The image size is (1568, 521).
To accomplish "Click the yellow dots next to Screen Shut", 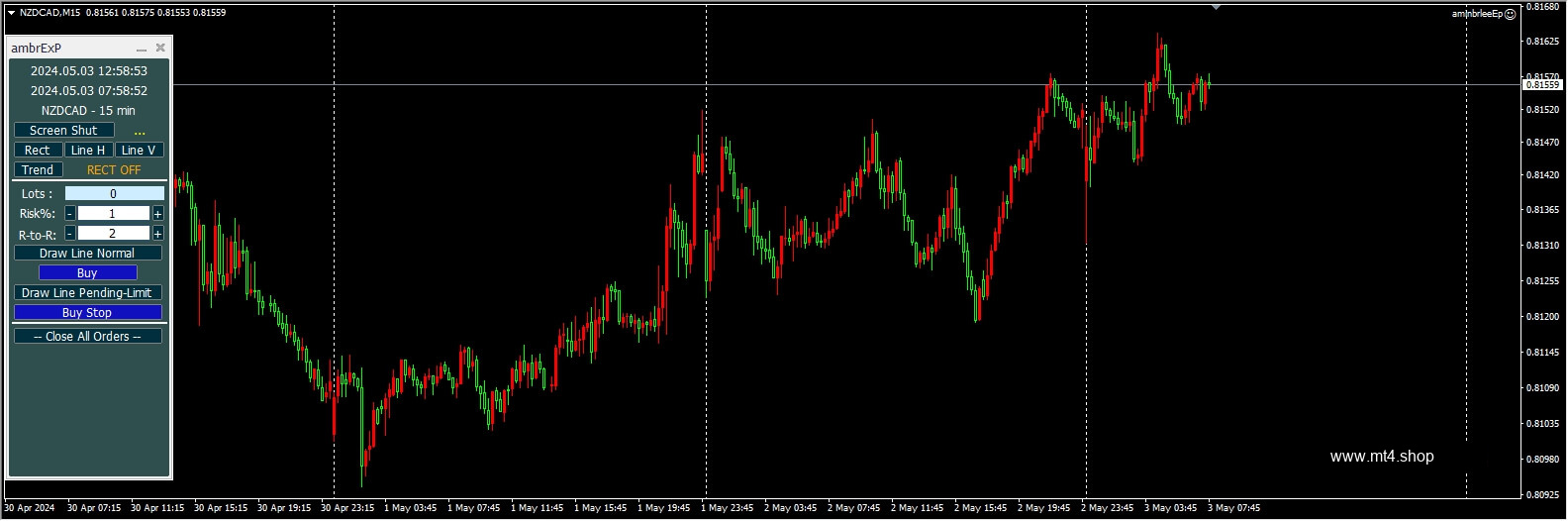I will (140, 131).
